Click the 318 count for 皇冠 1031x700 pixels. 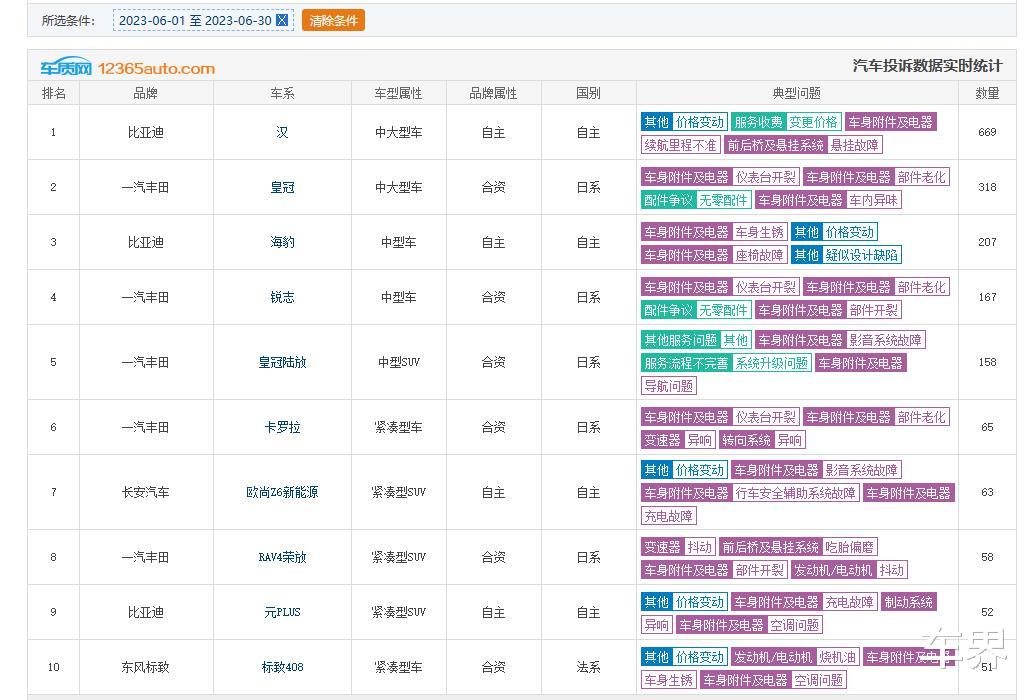click(987, 187)
